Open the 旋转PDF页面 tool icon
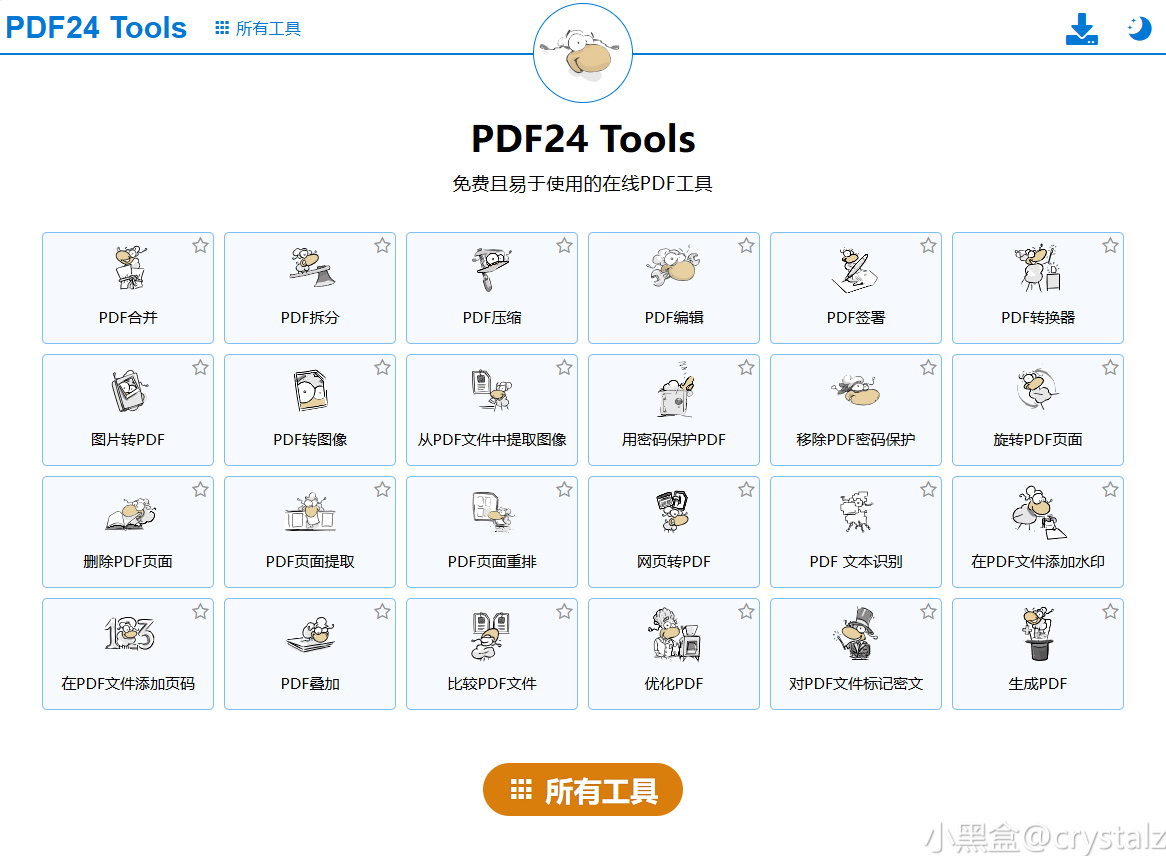1166x856 pixels. point(1038,389)
